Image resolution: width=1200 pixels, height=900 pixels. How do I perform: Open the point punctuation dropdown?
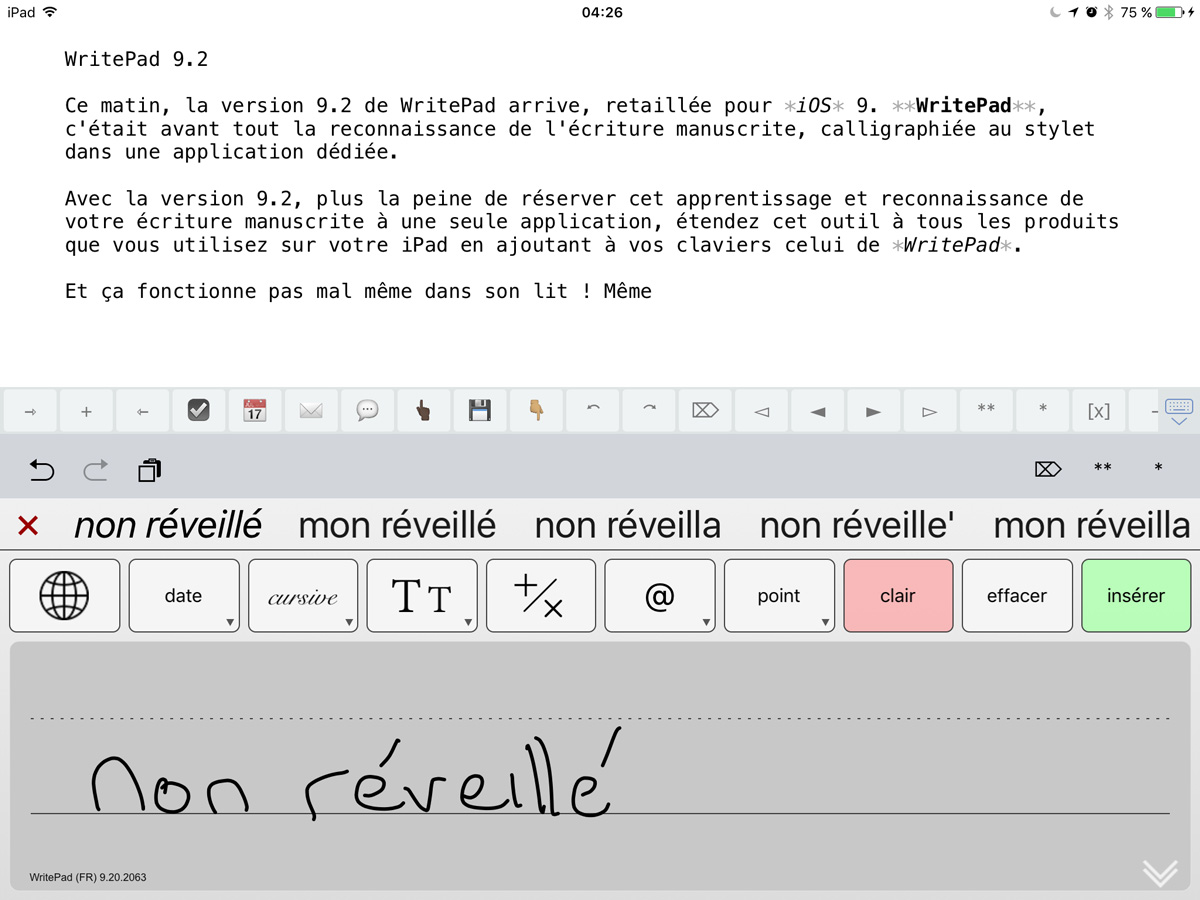click(779, 596)
